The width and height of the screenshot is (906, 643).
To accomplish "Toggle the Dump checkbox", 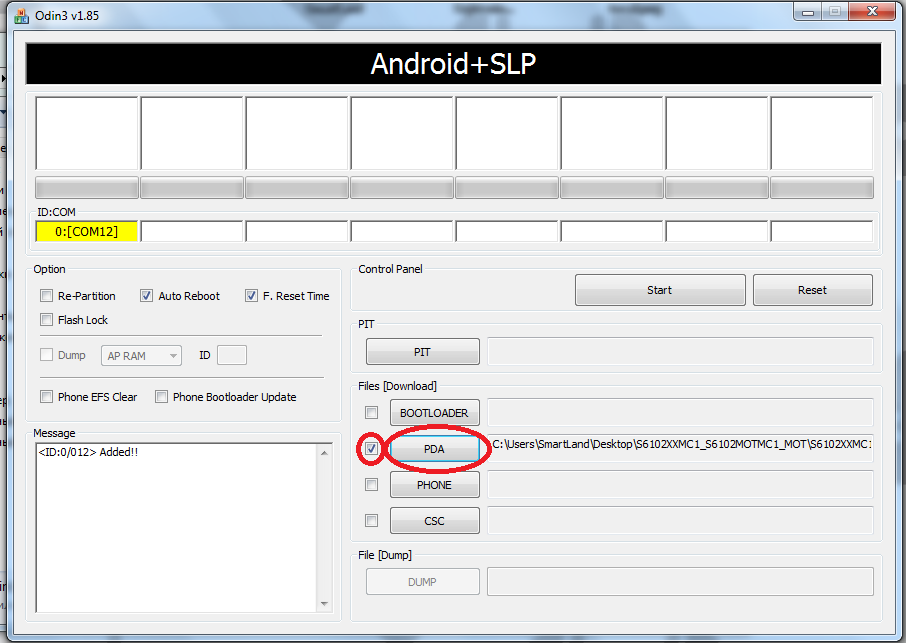I will coord(46,355).
